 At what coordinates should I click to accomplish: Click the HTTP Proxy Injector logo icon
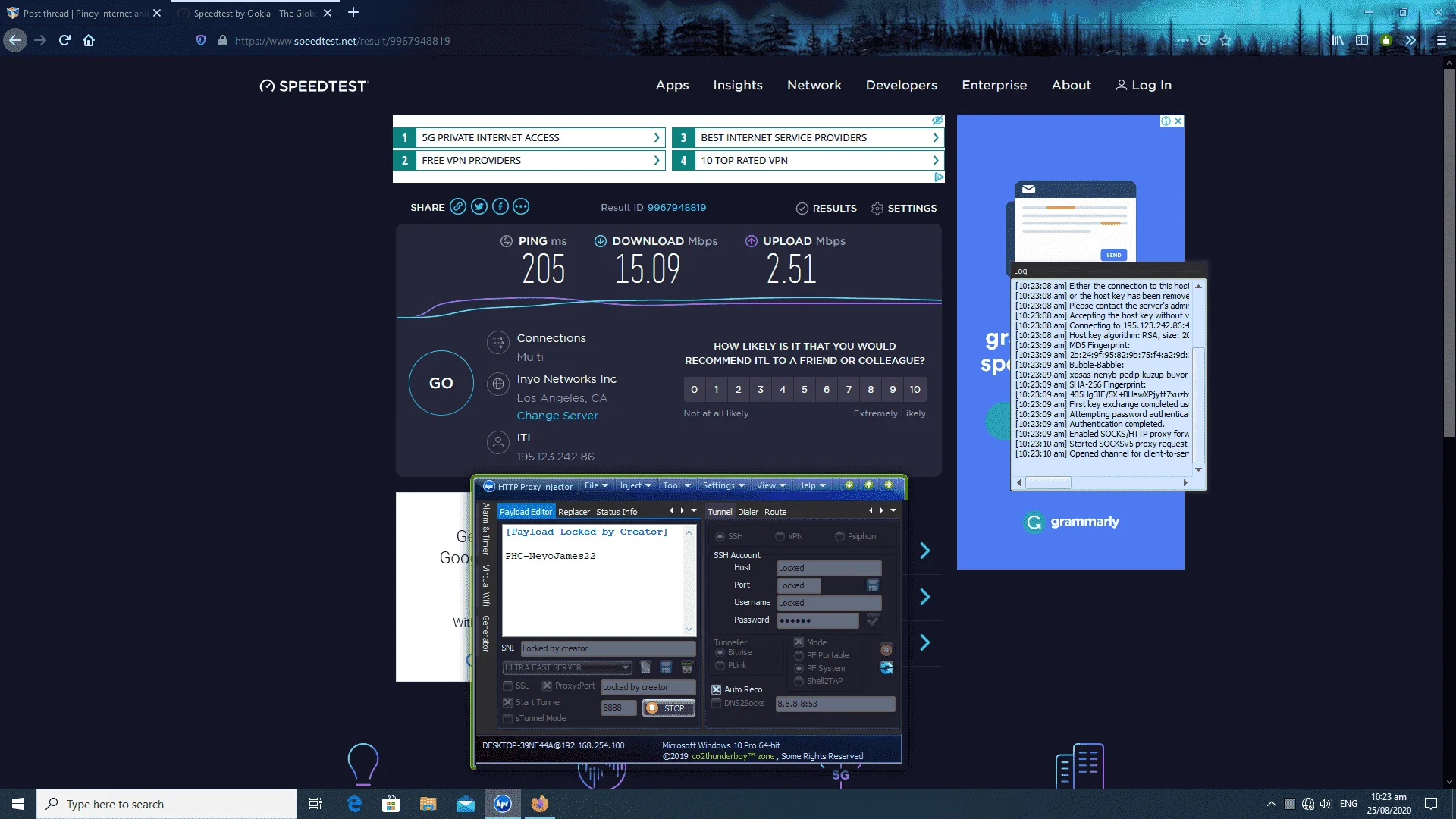(x=489, y=486)
